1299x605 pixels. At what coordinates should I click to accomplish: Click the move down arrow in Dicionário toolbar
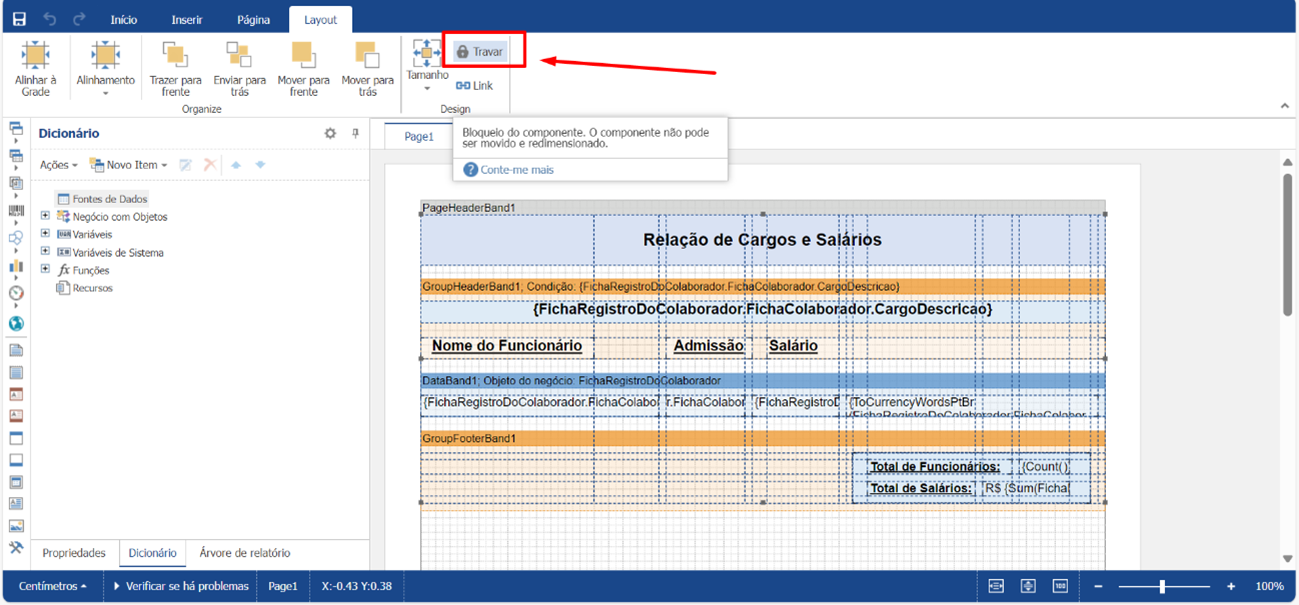click(x=260, y=165)
